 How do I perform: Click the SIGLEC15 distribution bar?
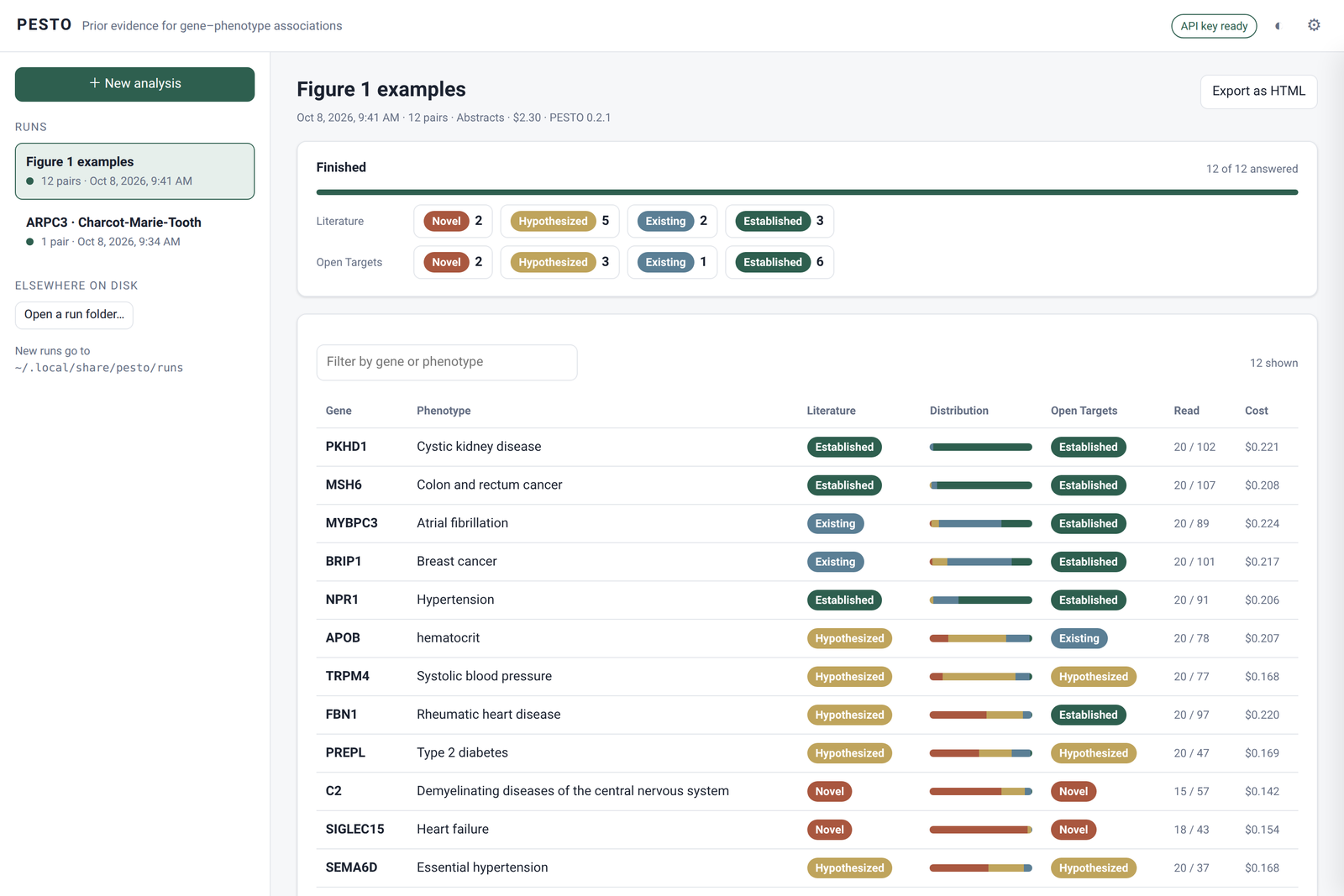(x=981, y=830)
